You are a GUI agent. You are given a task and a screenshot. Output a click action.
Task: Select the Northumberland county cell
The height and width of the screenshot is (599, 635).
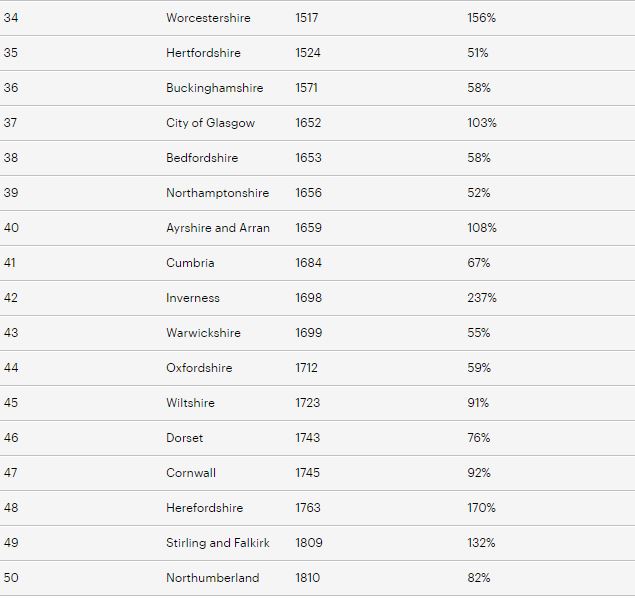213,578
